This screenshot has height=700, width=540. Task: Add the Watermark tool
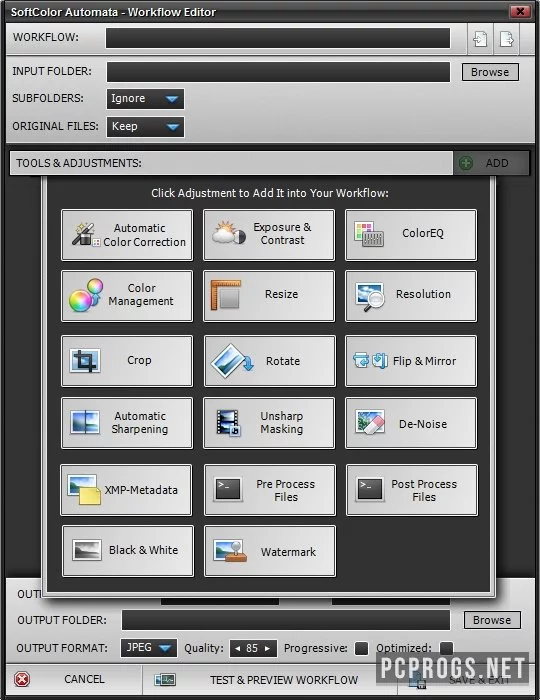point(270,551)
